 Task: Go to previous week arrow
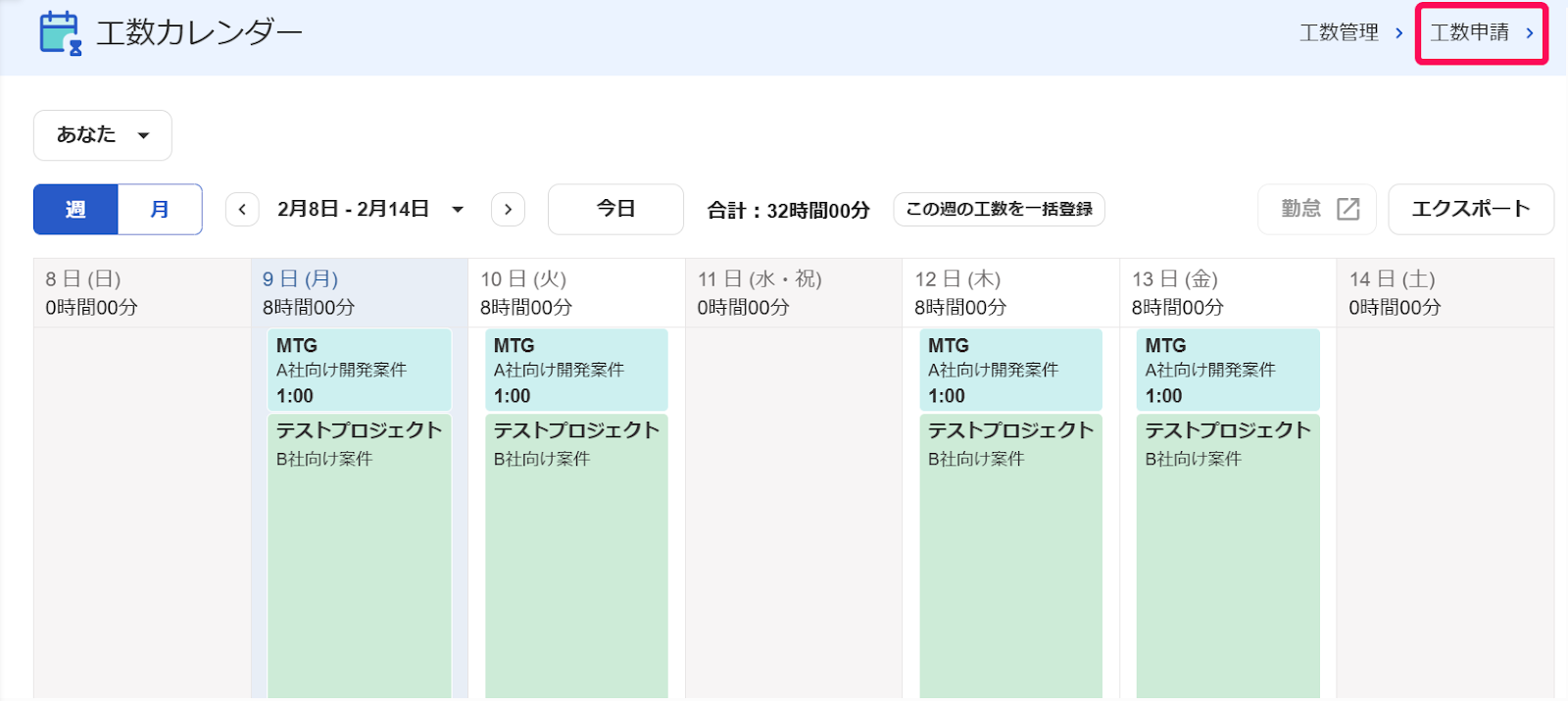point(242,209)
